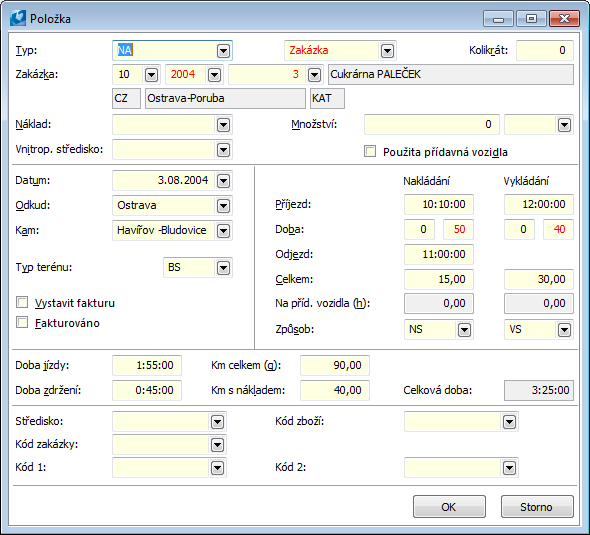Expand the Středisko dropdown

pos(217,422)
